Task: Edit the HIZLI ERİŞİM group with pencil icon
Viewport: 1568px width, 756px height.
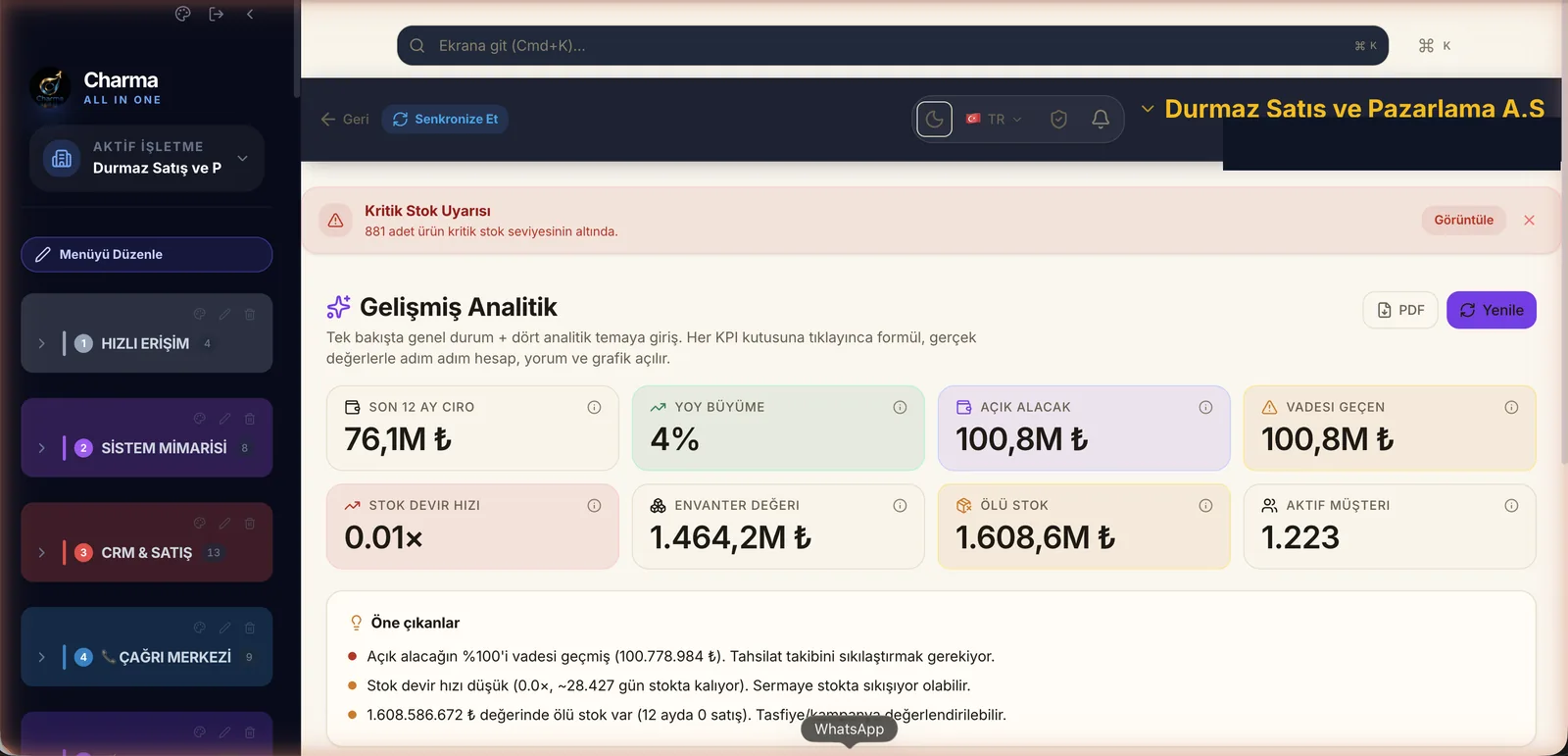Action: (x=224, y=314)
